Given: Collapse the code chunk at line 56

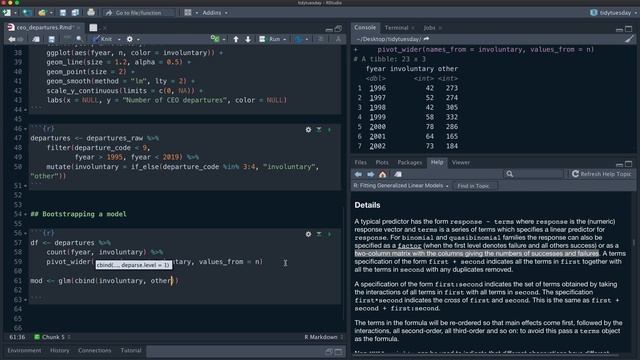Looking at the screenshot, I should click(x=26, y=233).
